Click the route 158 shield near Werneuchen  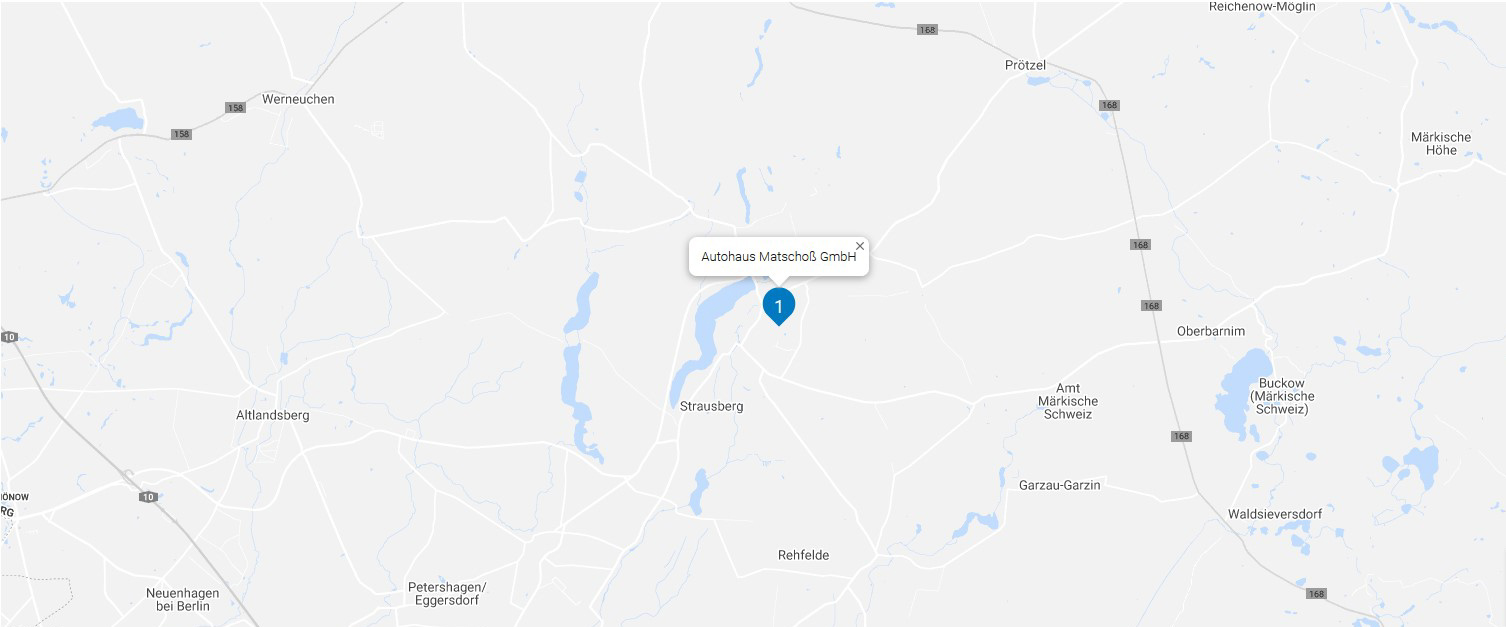coord(235,107)
